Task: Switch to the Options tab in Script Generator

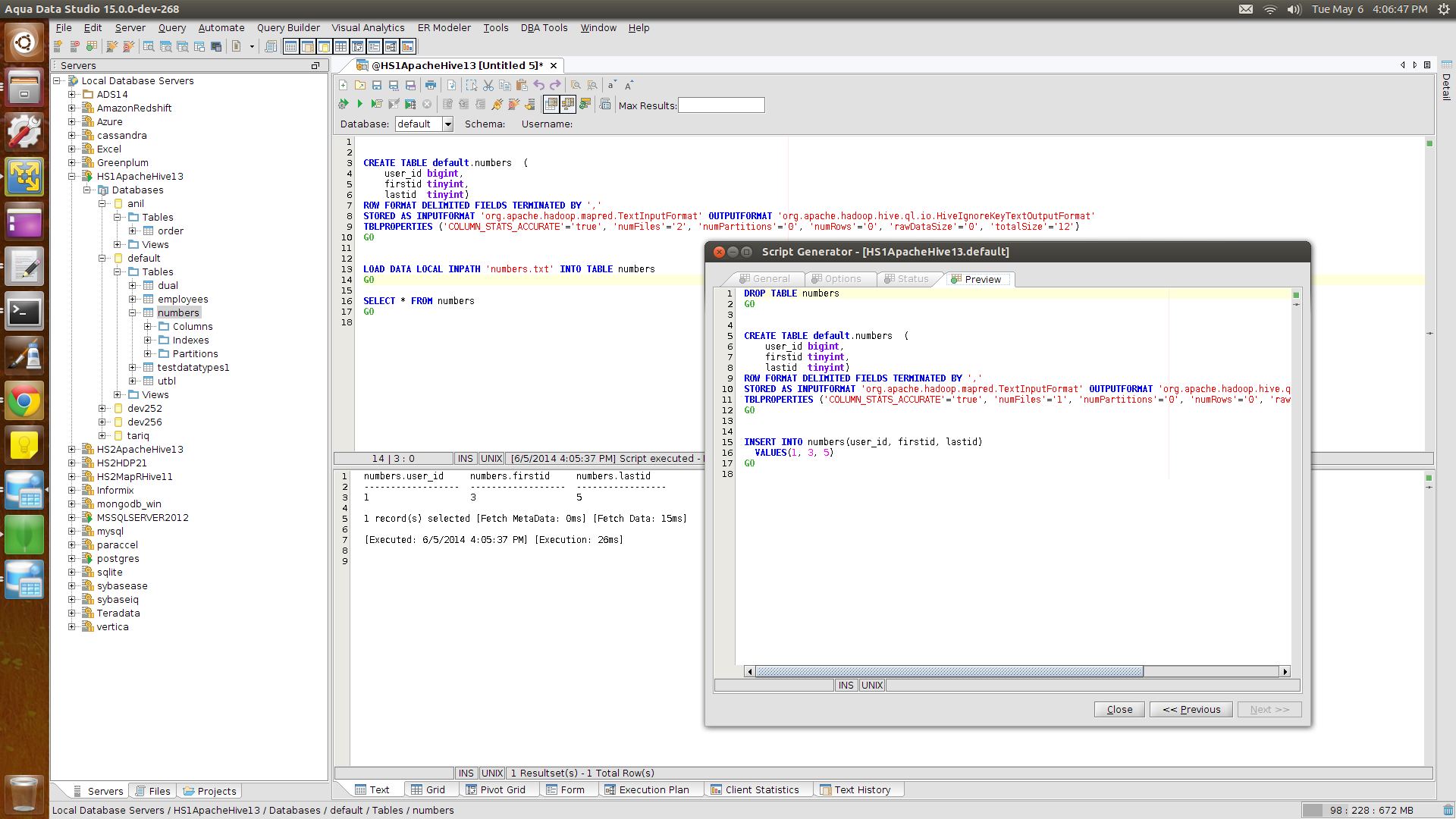Action: pos(836,279)
